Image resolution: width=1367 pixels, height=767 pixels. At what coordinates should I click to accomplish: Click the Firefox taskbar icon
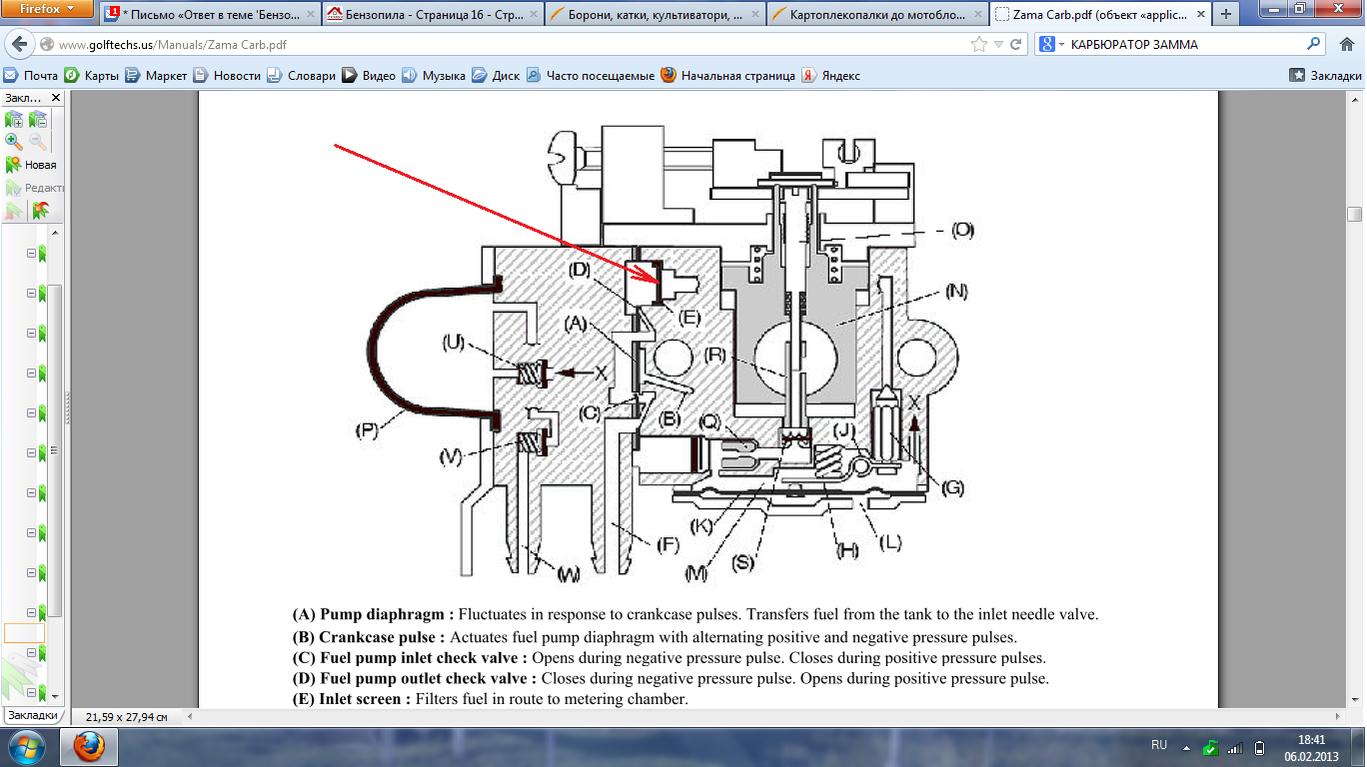89,747
